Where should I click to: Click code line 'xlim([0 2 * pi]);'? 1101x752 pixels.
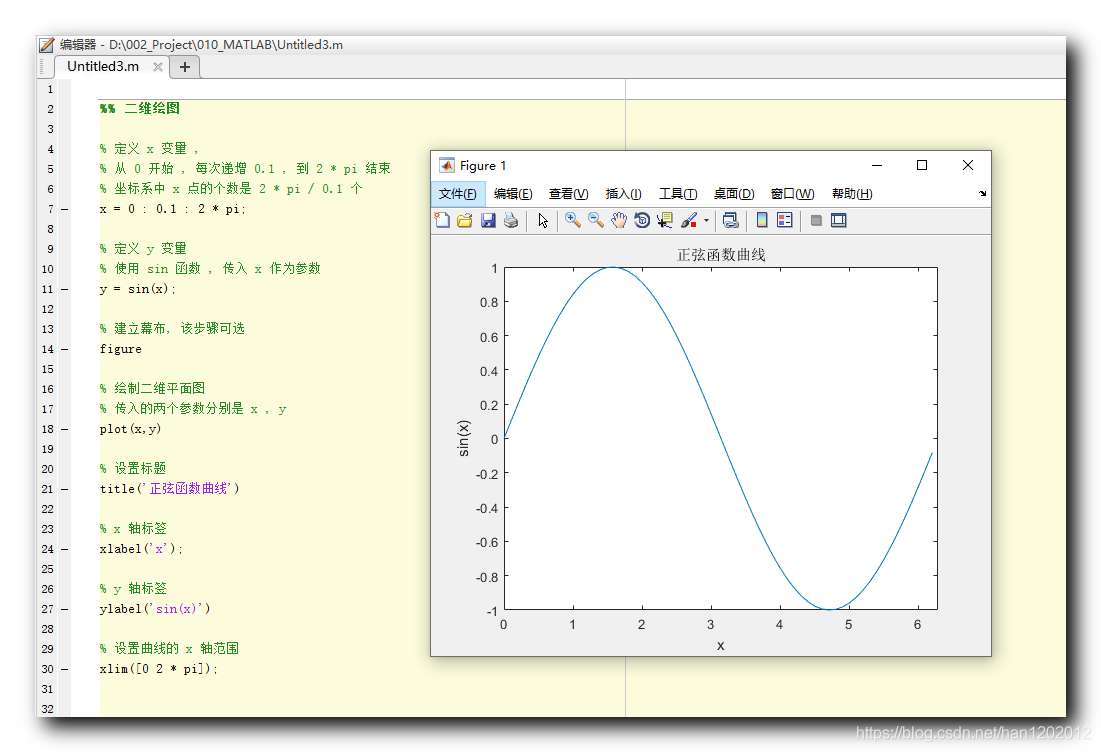tap(159, 669)
